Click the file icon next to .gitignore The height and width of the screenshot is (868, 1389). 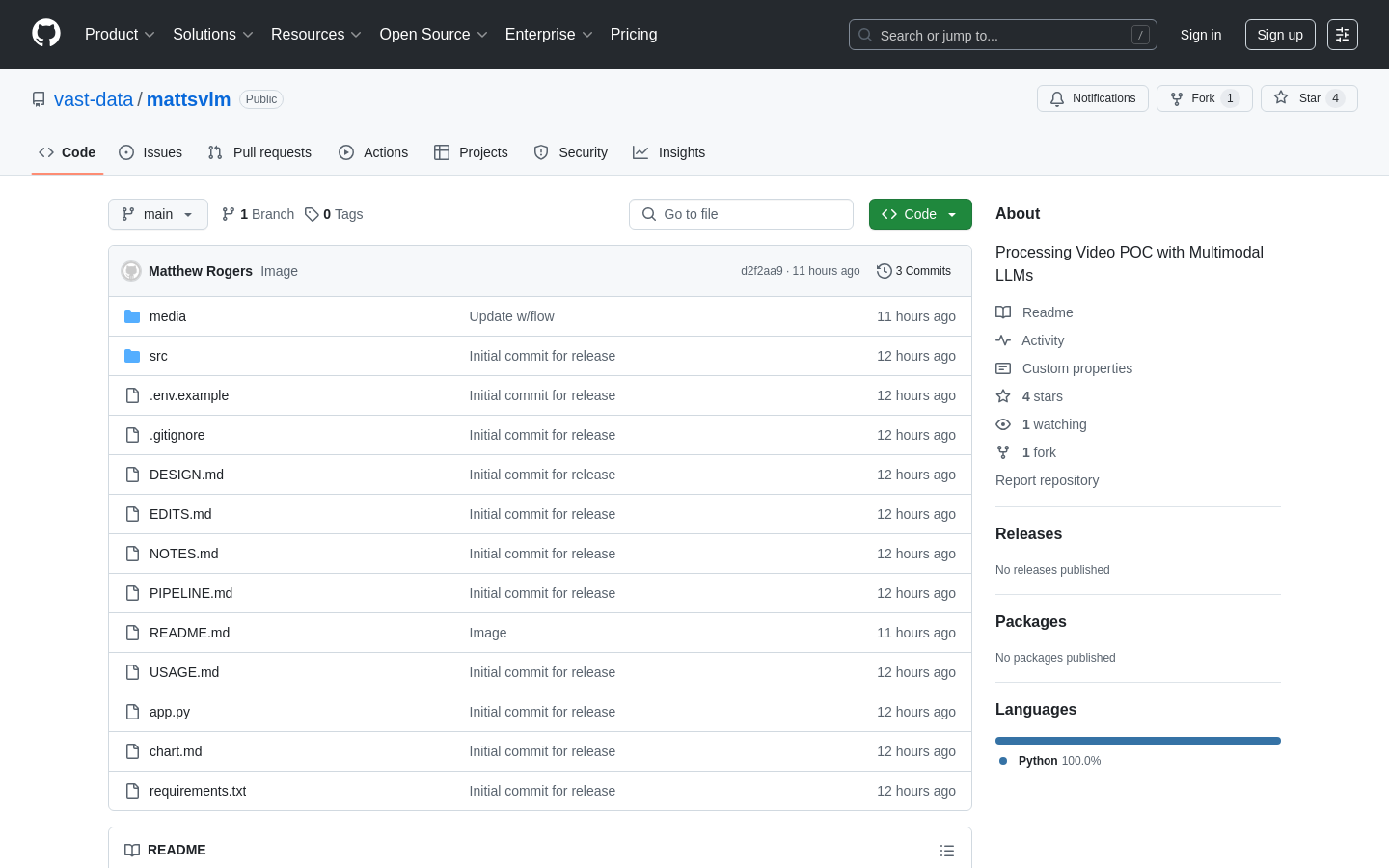[x=132, y=435]
